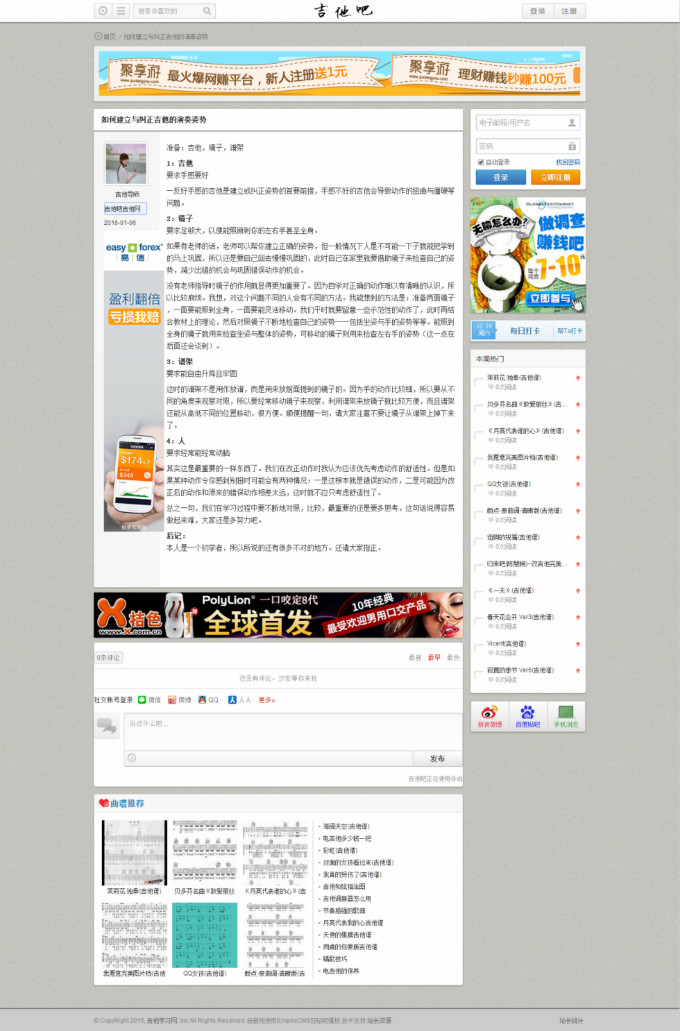Open the PolyLion banner ad
The width and height of the screenshot is (680, 1031).
pyautogui.click(x=278, y=615)
